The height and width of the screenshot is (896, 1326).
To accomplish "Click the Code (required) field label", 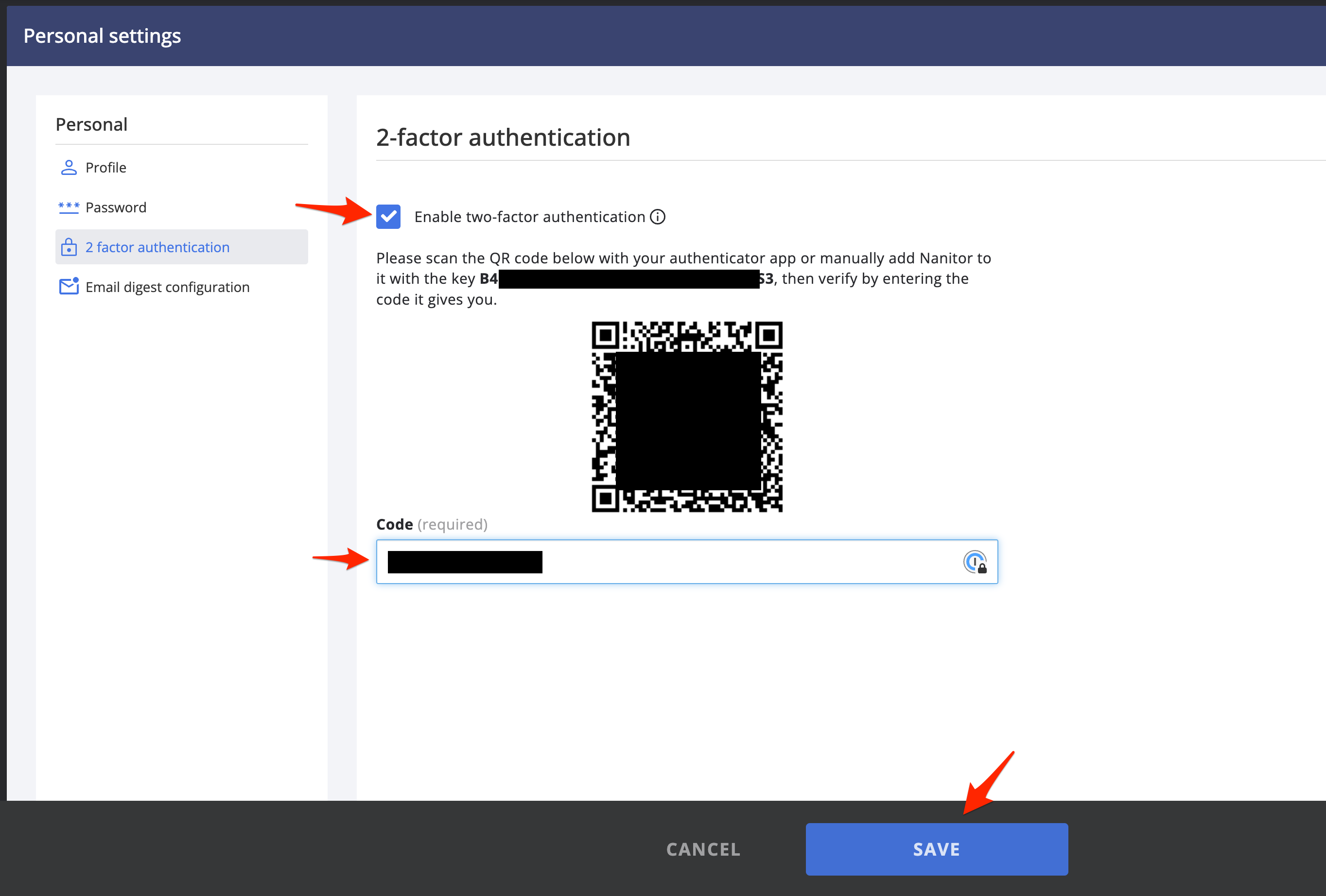I will tap(432, 525).
